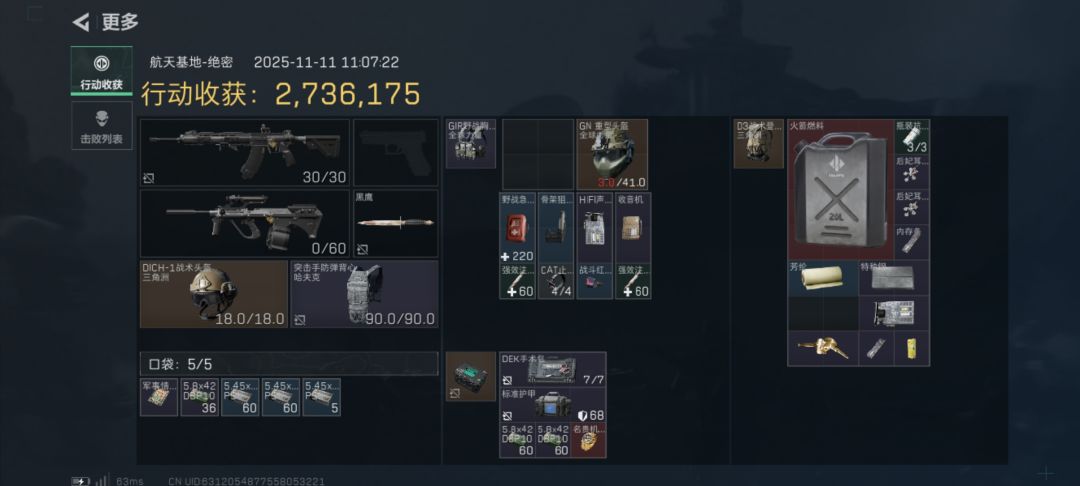
Task: Select the 黑鹰 knife slot
Action: [x=396, y=224]
